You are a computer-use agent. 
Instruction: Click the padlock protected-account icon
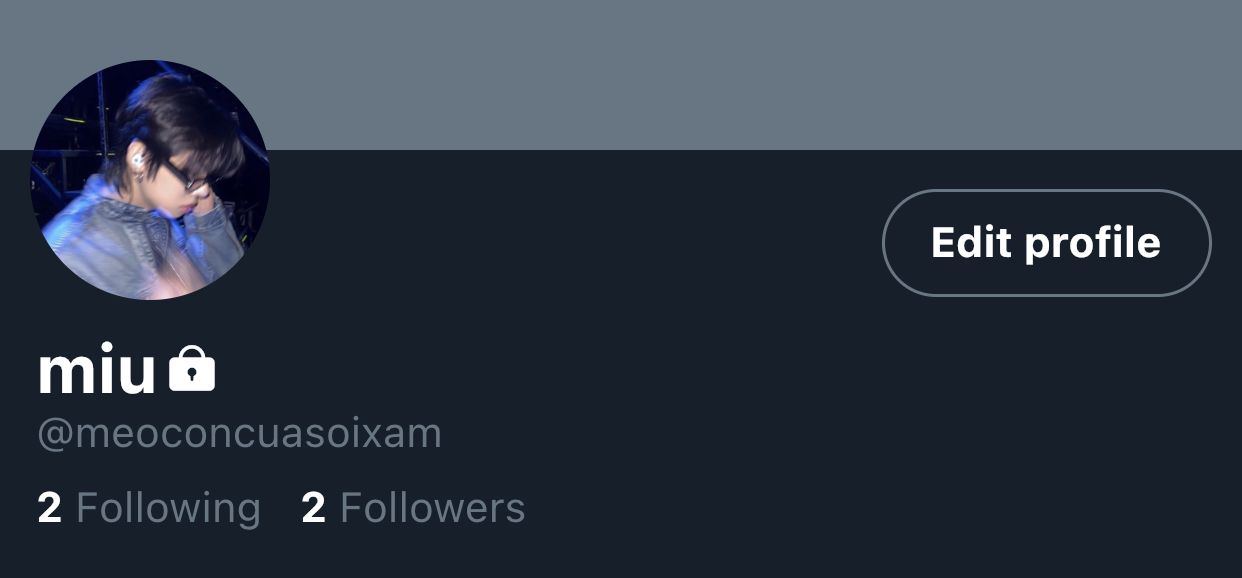tap(192, 369)
